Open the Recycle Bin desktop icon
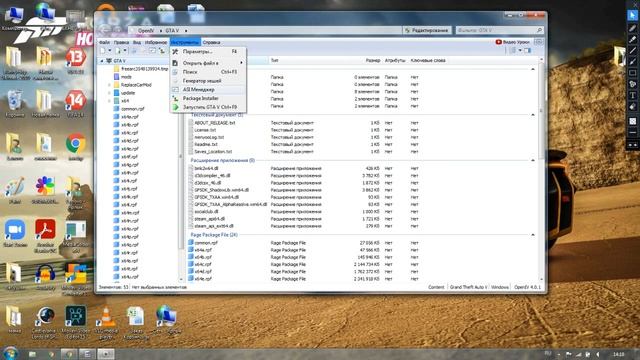 (15, 100)
